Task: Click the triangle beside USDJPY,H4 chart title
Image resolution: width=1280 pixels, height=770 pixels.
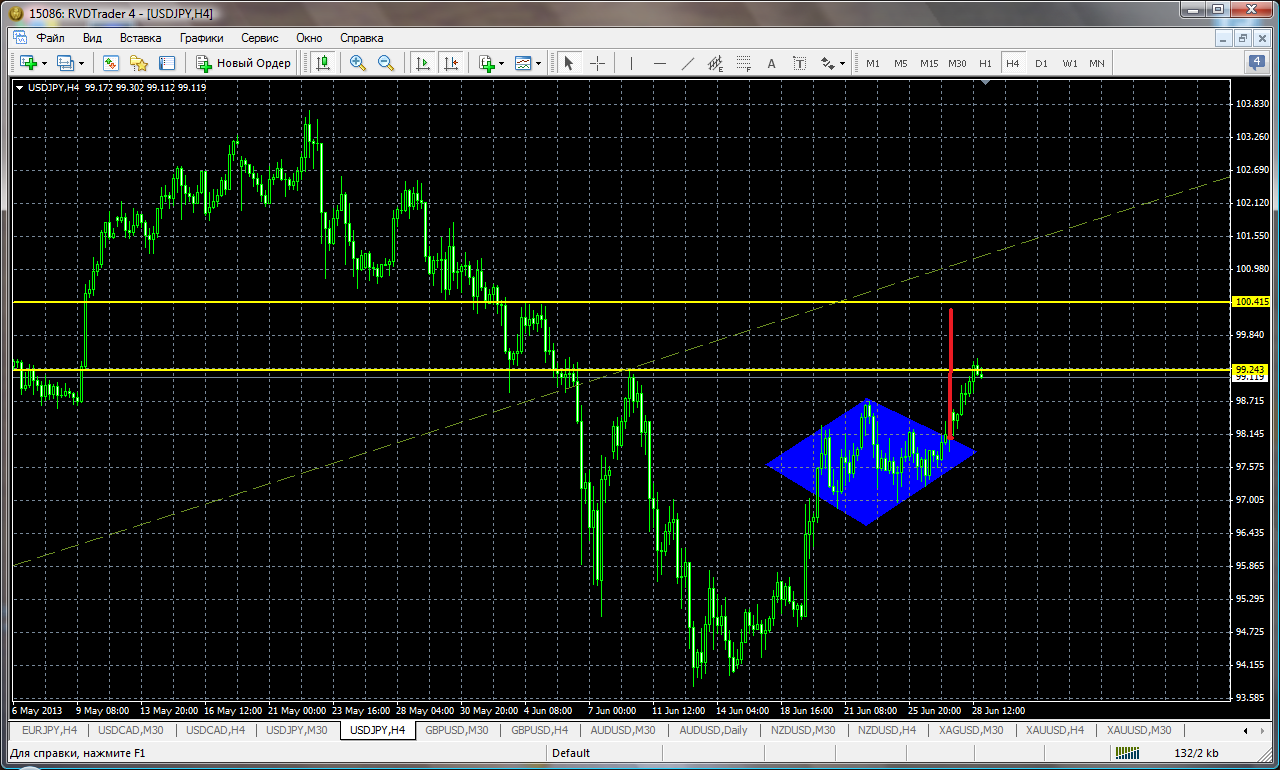Action: [x=20, y=87]
